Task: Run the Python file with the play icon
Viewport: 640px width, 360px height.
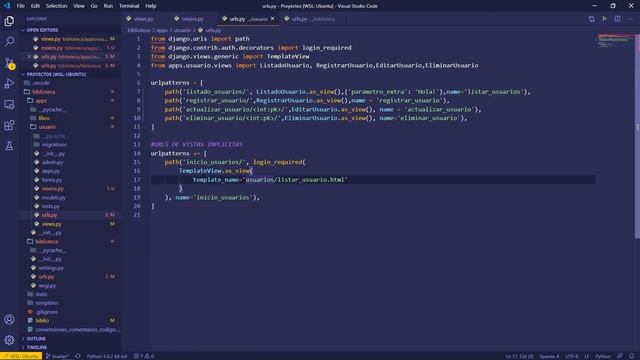Action: [604, 19]
